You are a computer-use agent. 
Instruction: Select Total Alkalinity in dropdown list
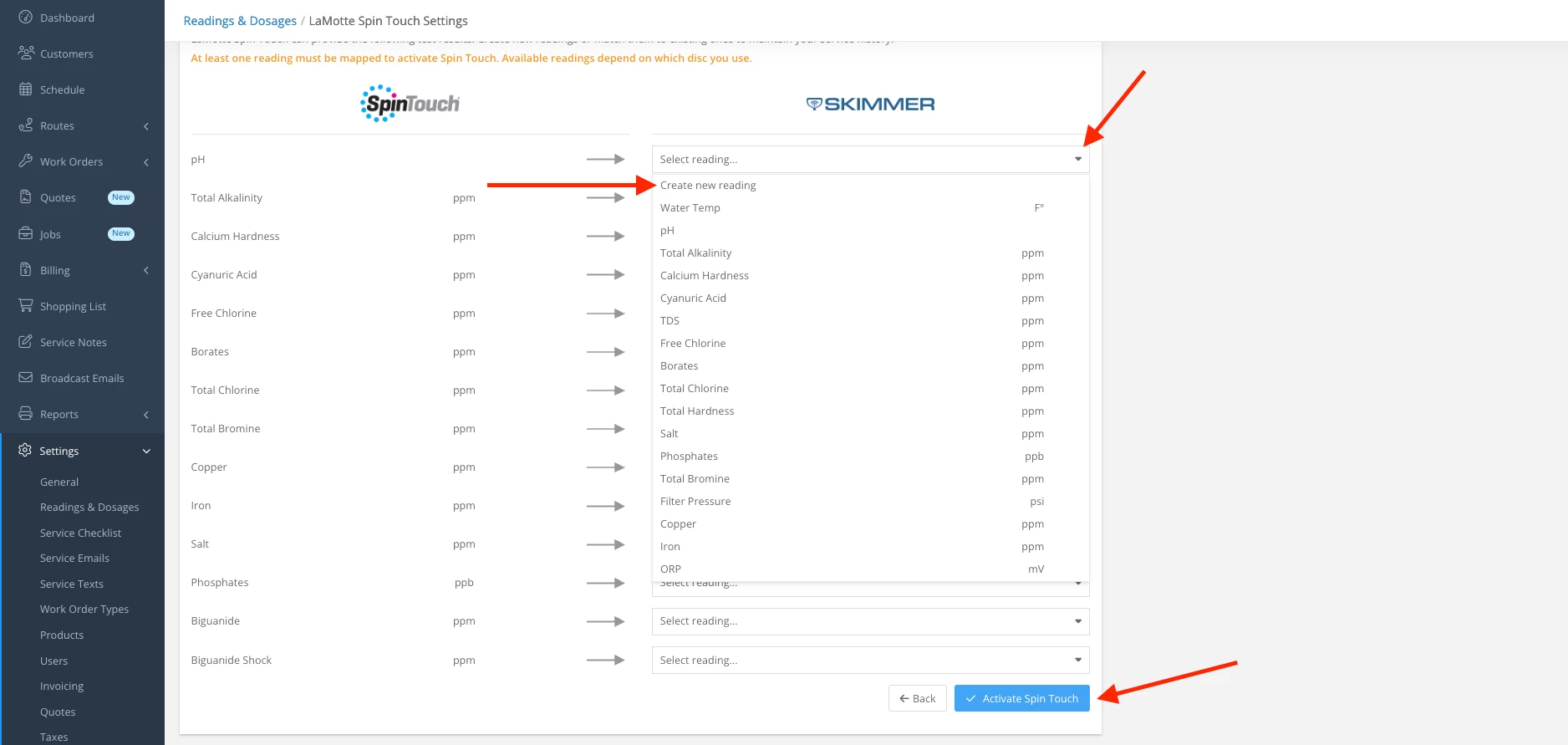870,253
